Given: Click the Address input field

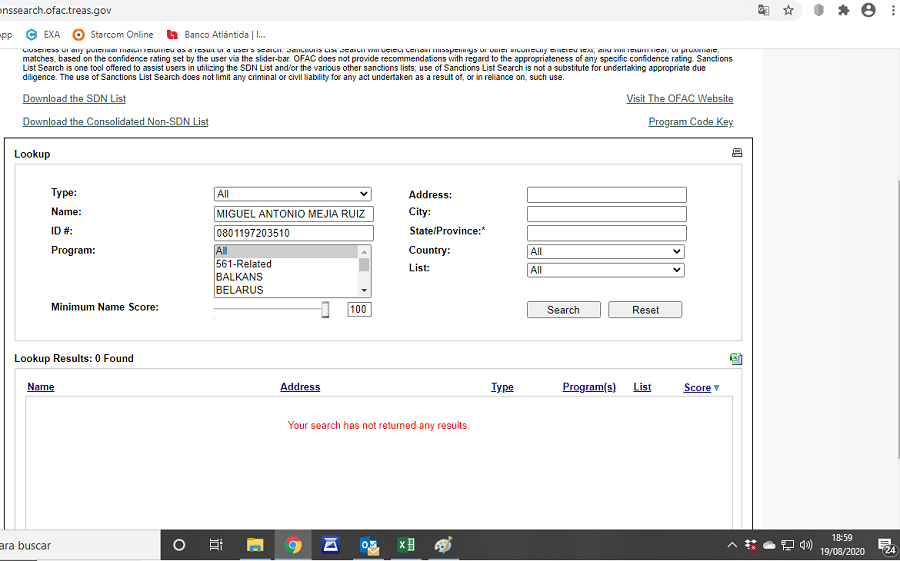Looking at the screenshot, I should point(606,195).
